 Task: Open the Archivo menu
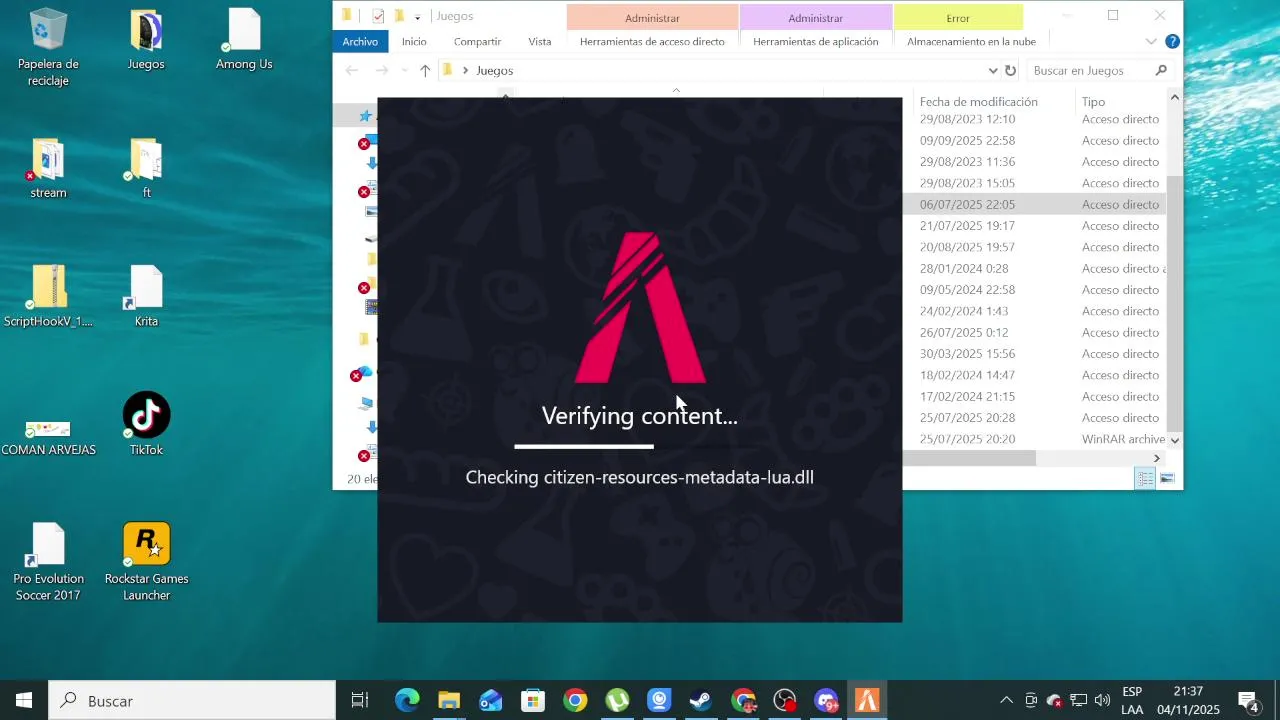click(360, 42)
